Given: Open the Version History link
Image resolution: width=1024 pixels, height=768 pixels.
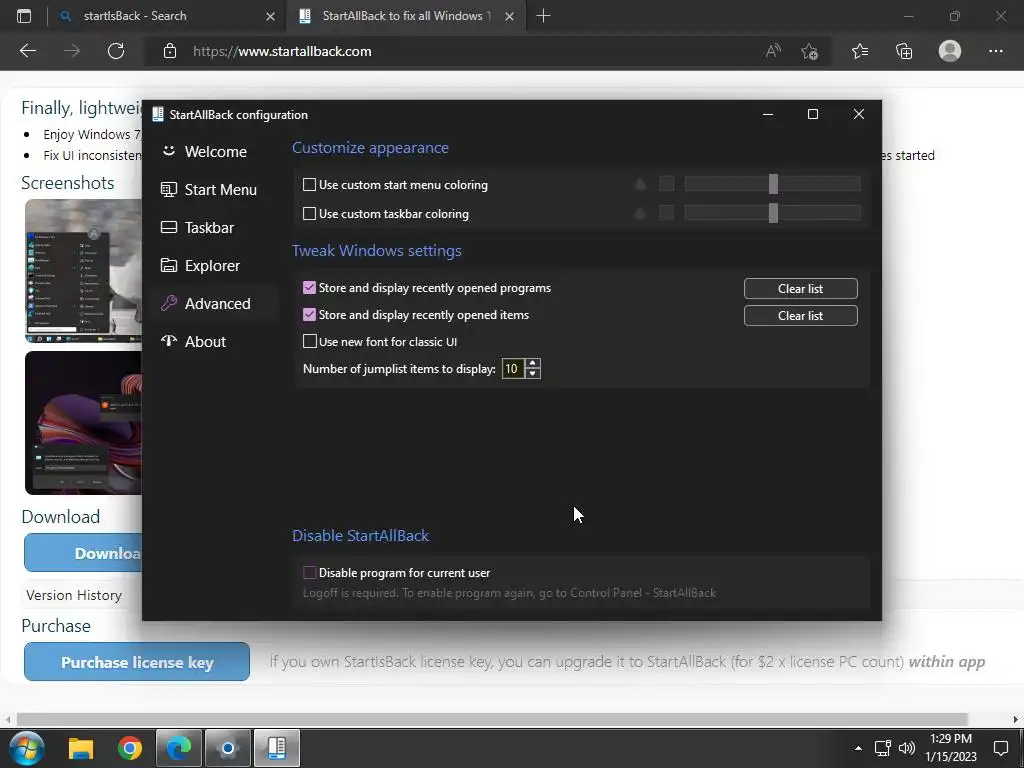Looking at the screenshot, I should pos(74,595).
